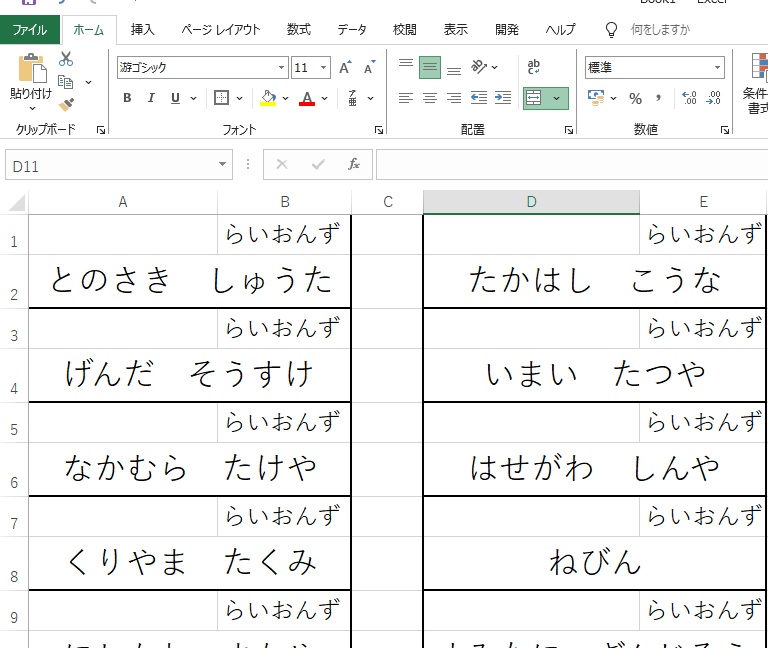This screenshot has width=768, height=648.
Task: Click the Enter checkmark in formula bar
Action: coord(318,165)
